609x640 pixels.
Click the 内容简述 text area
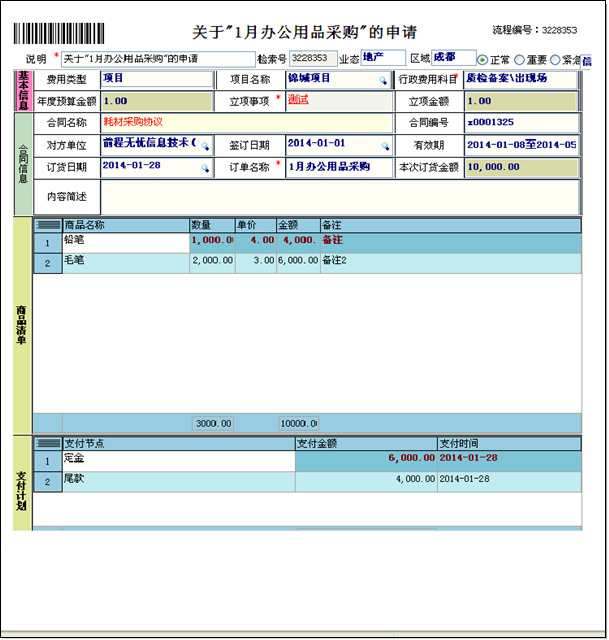point(340,197)
